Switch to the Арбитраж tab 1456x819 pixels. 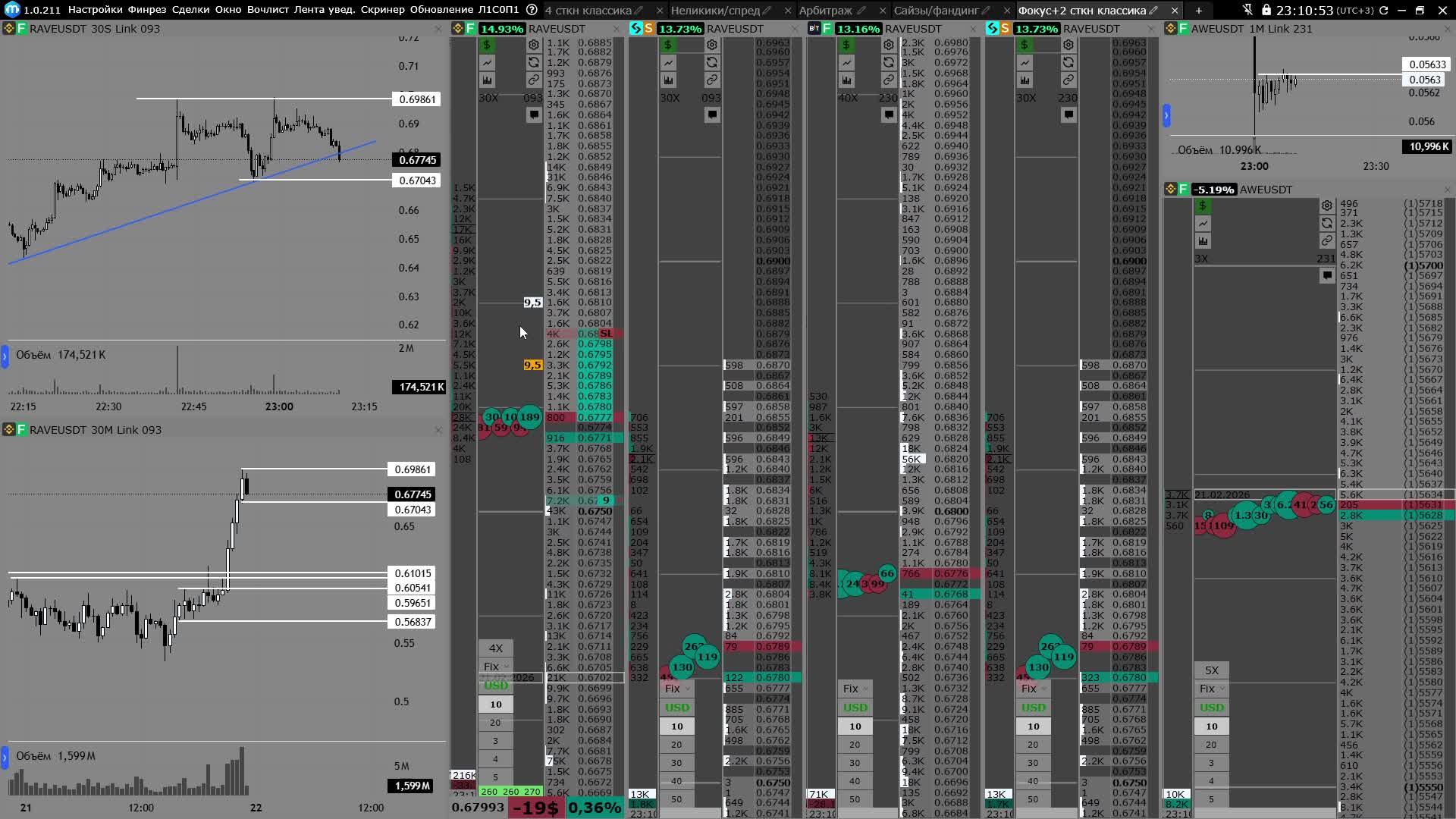click(825, 10)
